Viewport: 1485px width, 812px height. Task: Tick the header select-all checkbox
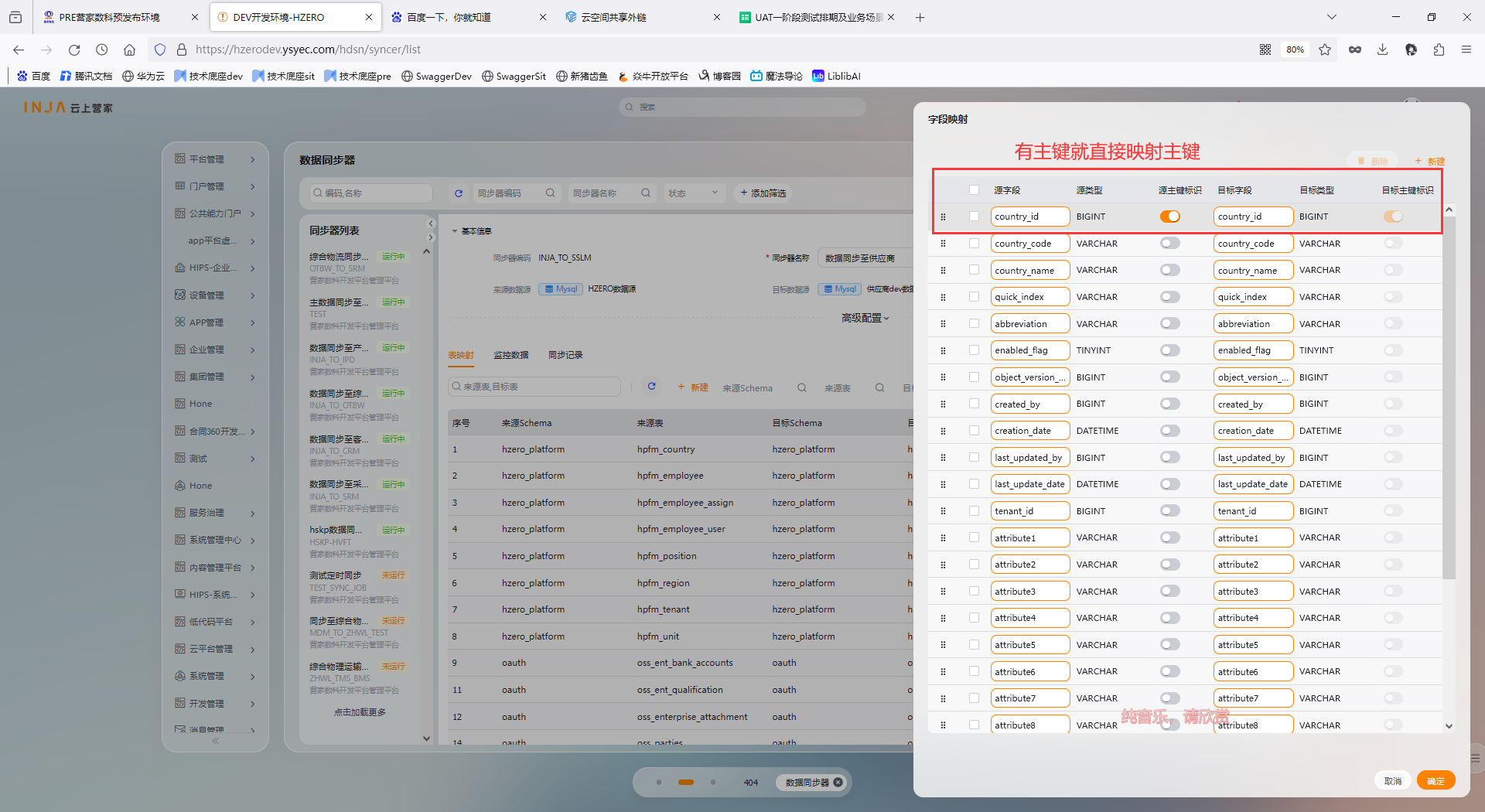click(974, 190)
